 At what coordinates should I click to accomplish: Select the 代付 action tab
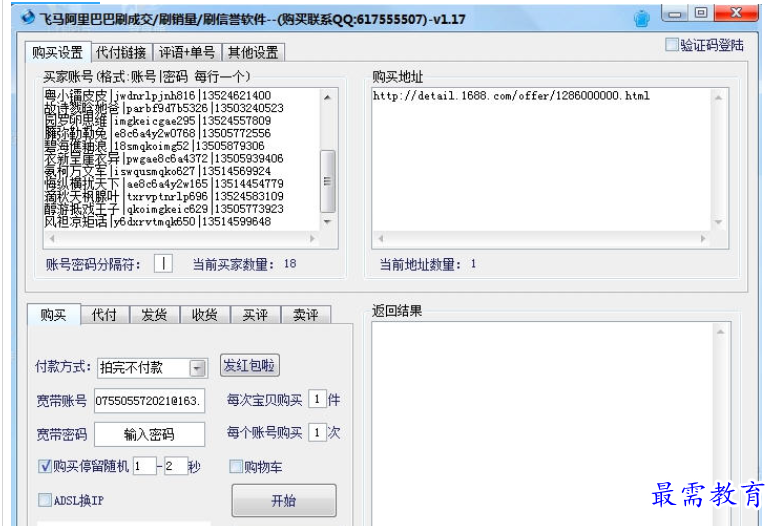(x=104, y=315)
